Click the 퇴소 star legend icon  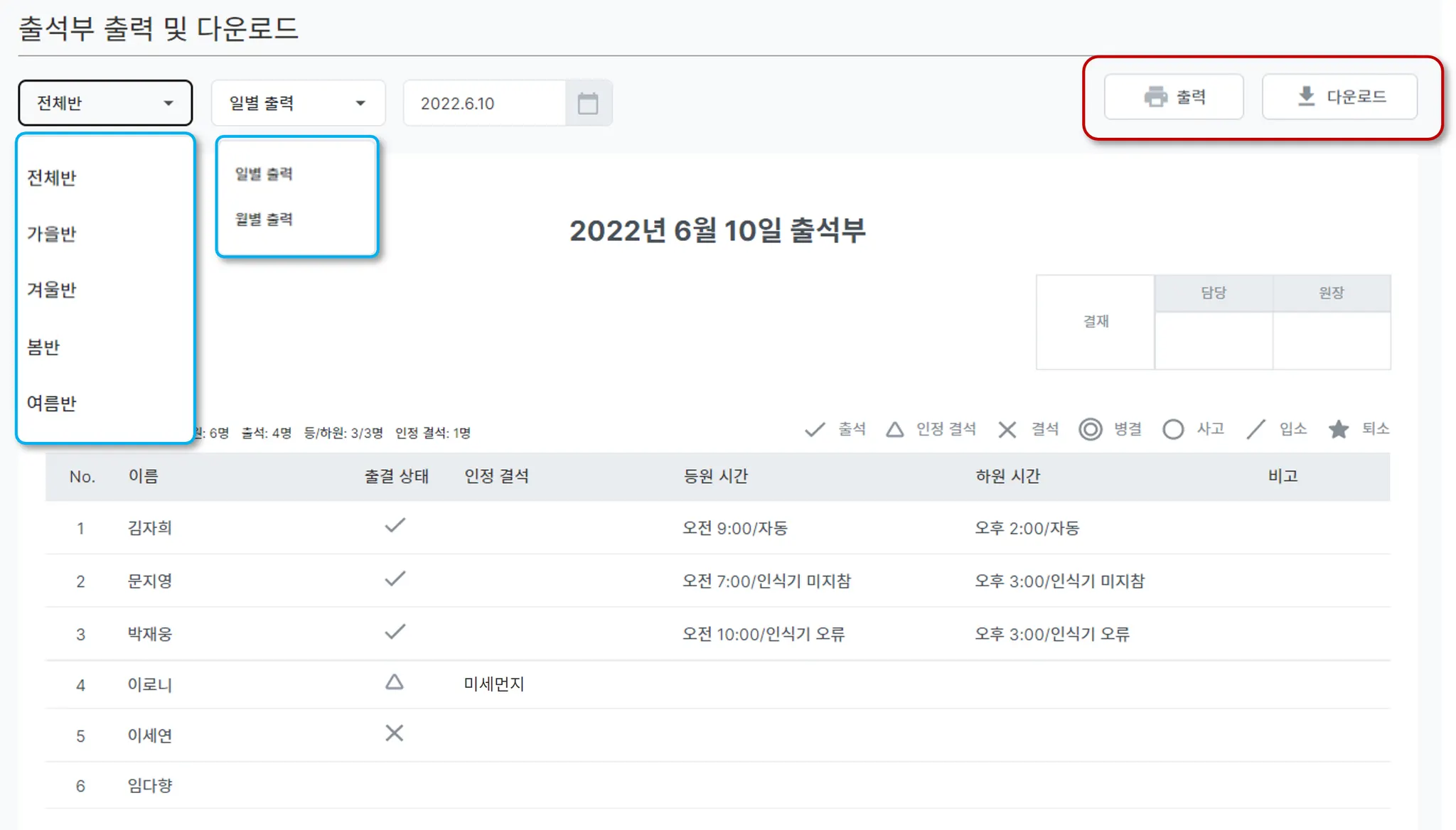[x=1338, y=429]
